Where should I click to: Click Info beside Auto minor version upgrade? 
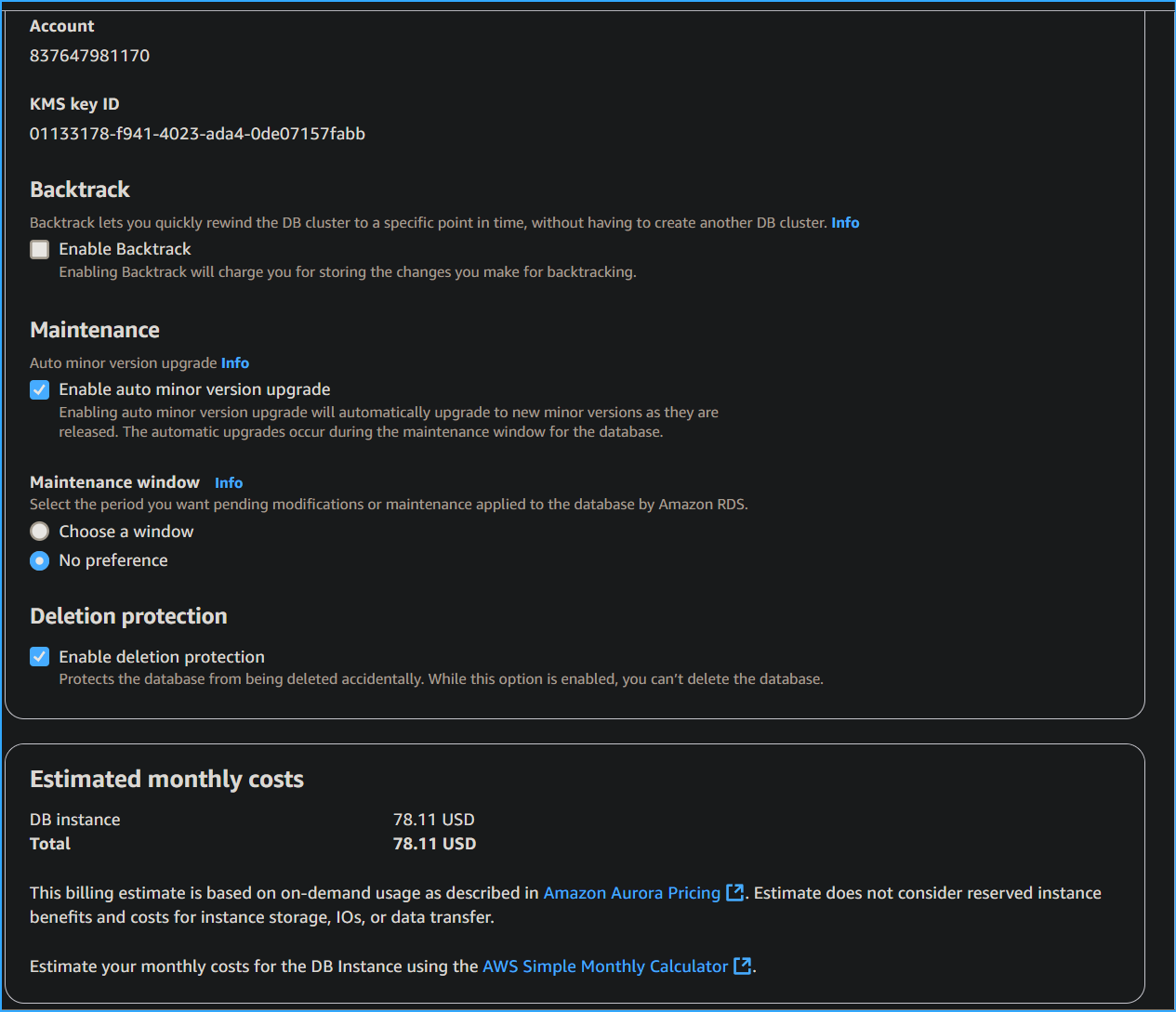click(234, 362)
